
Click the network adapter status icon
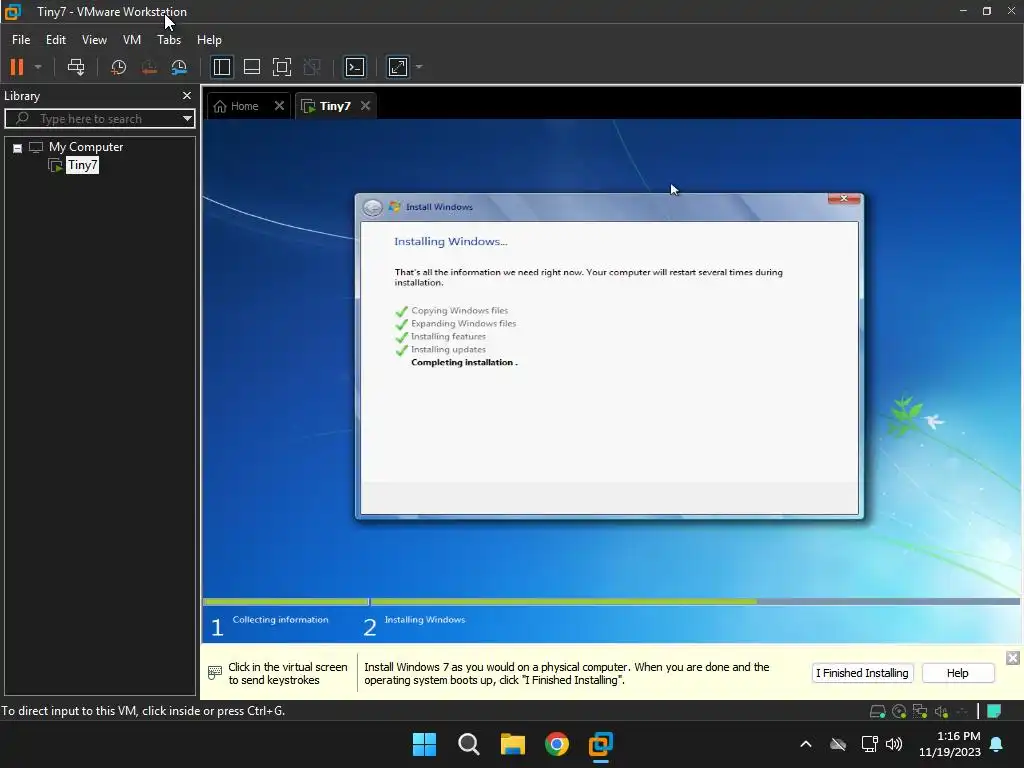click(x=920, y=711)
